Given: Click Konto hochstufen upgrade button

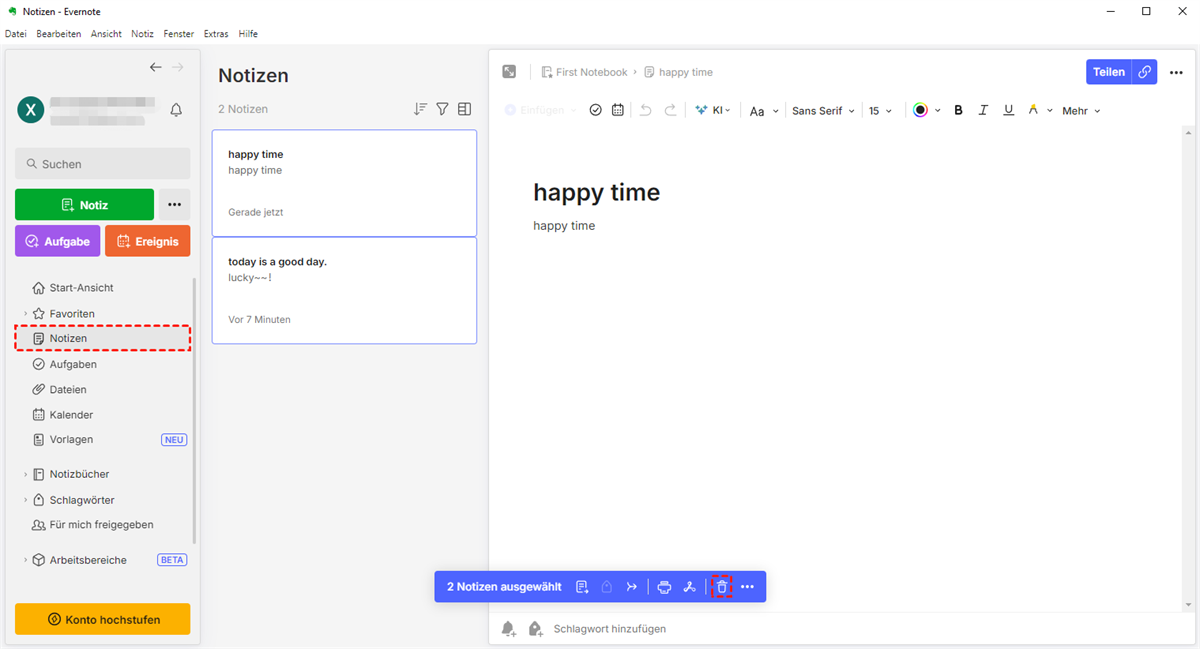Looking at the screenshot, I should point(102,619).
